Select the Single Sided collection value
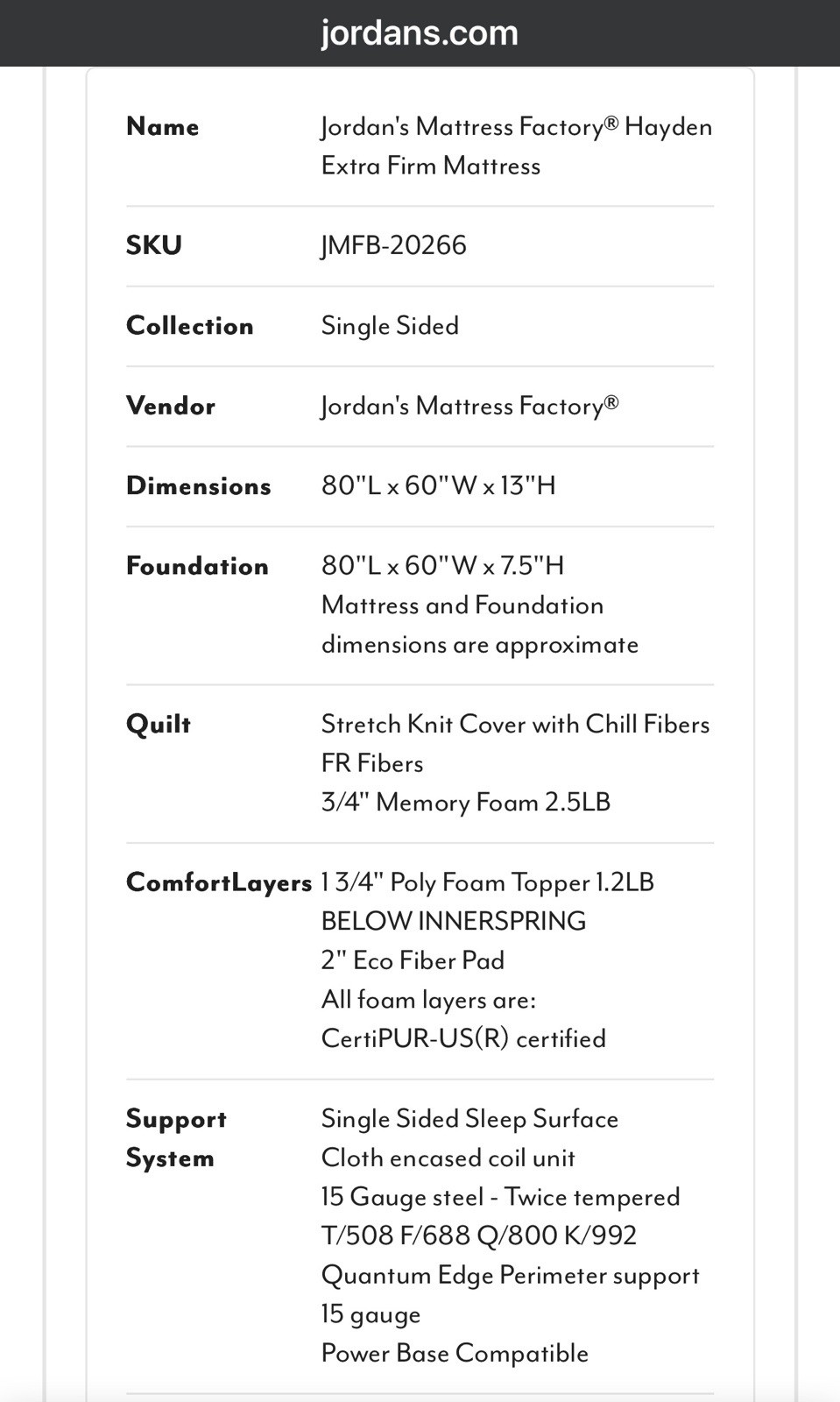840x1402 pixels. pos(390,325)
